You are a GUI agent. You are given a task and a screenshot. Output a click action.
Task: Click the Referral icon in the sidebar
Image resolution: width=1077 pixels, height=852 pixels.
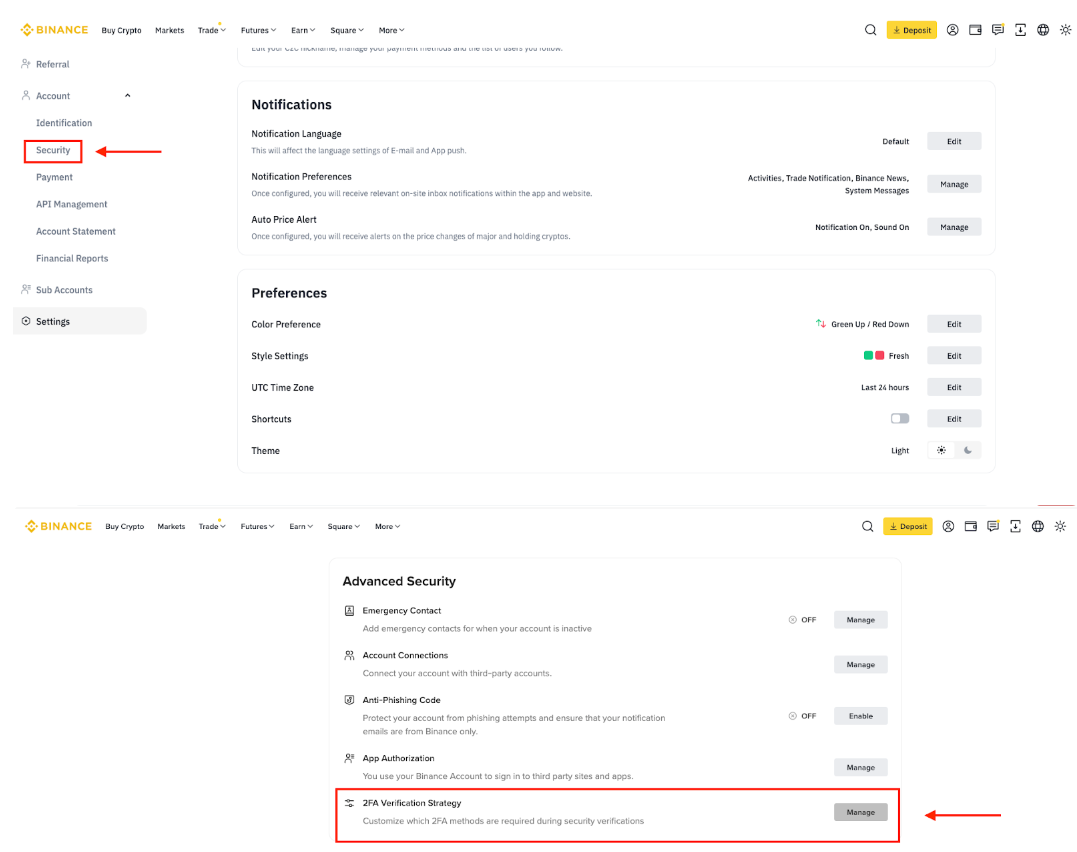(26, 64)
